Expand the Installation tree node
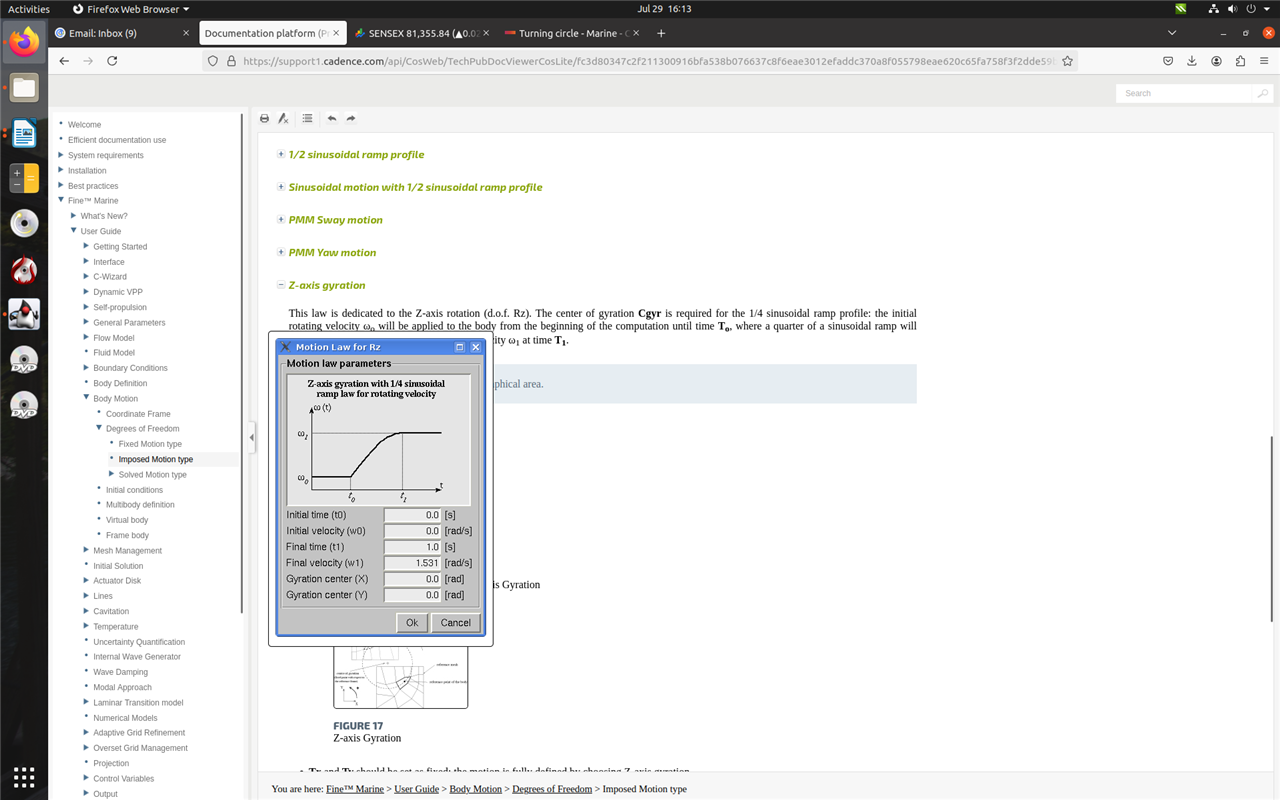1280x800 pixels. point(61,170)
